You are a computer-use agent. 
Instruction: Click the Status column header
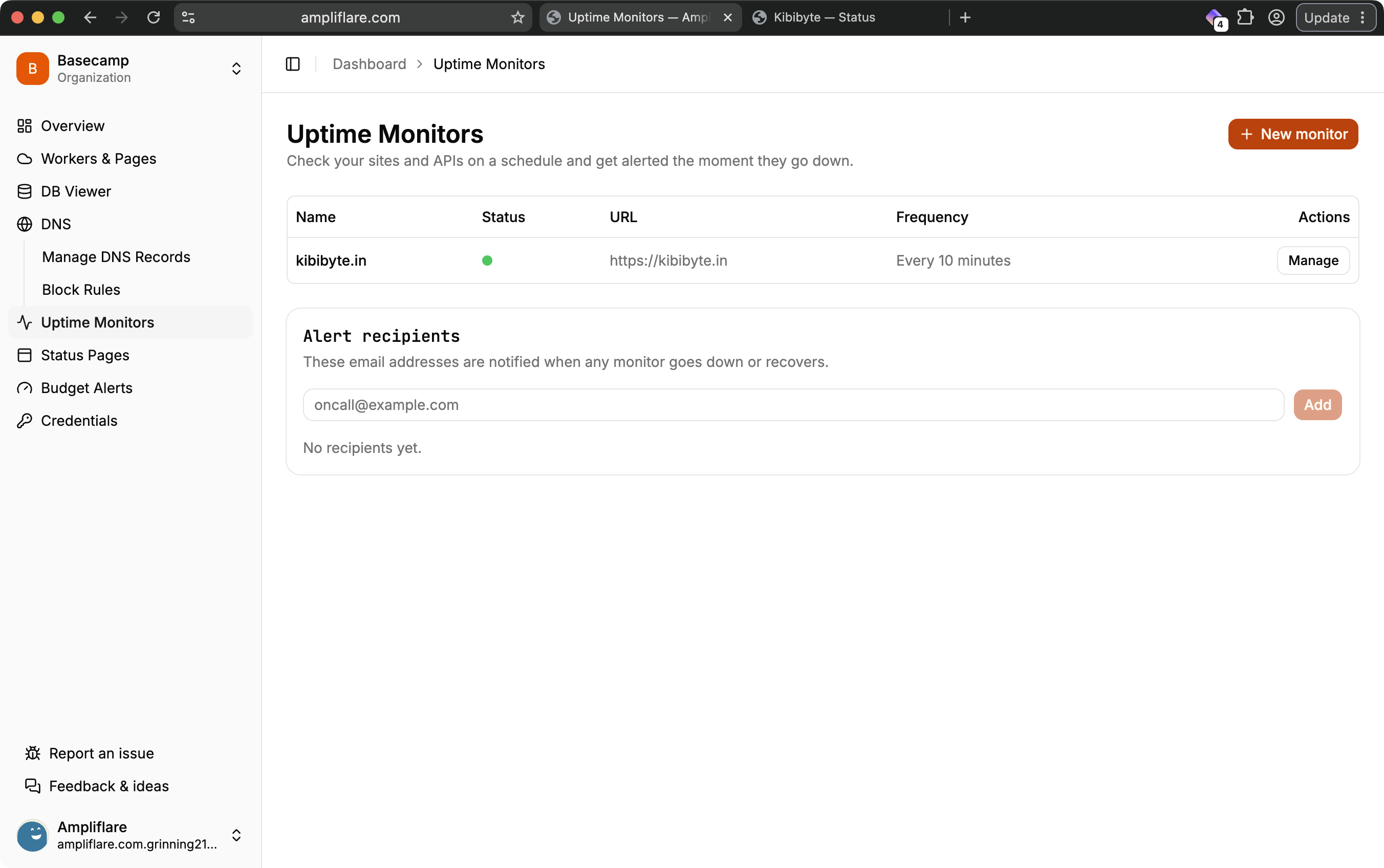point(504,217)
